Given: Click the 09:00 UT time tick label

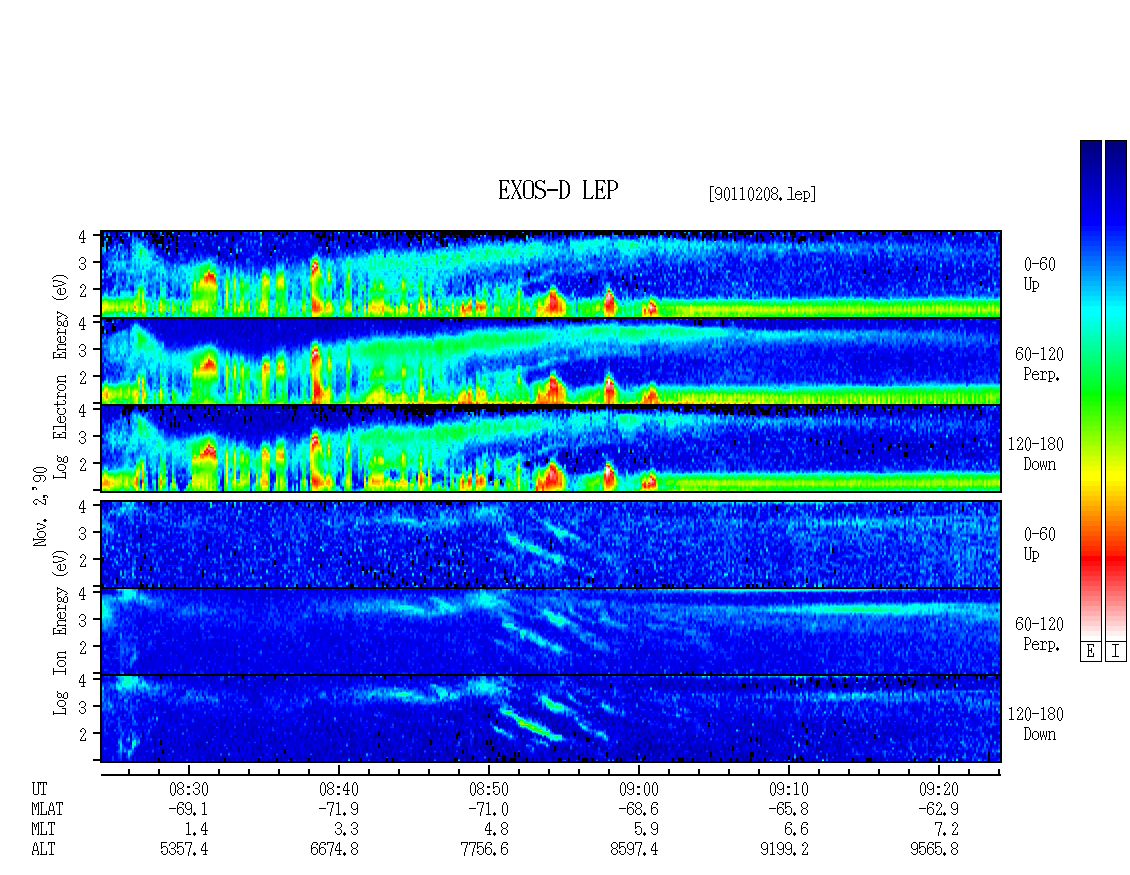Looking at the screenshot, I should (639, 790).
